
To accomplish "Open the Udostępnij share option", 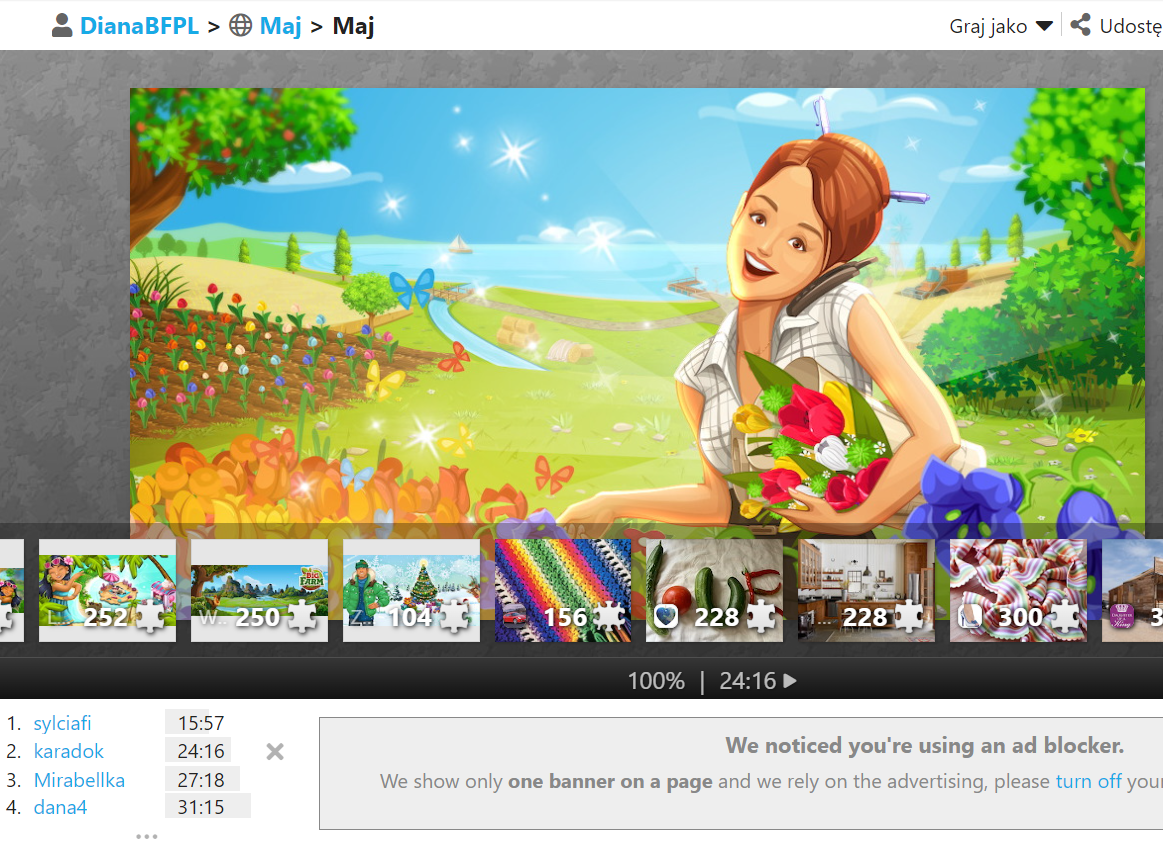I will coord(1130,26).
